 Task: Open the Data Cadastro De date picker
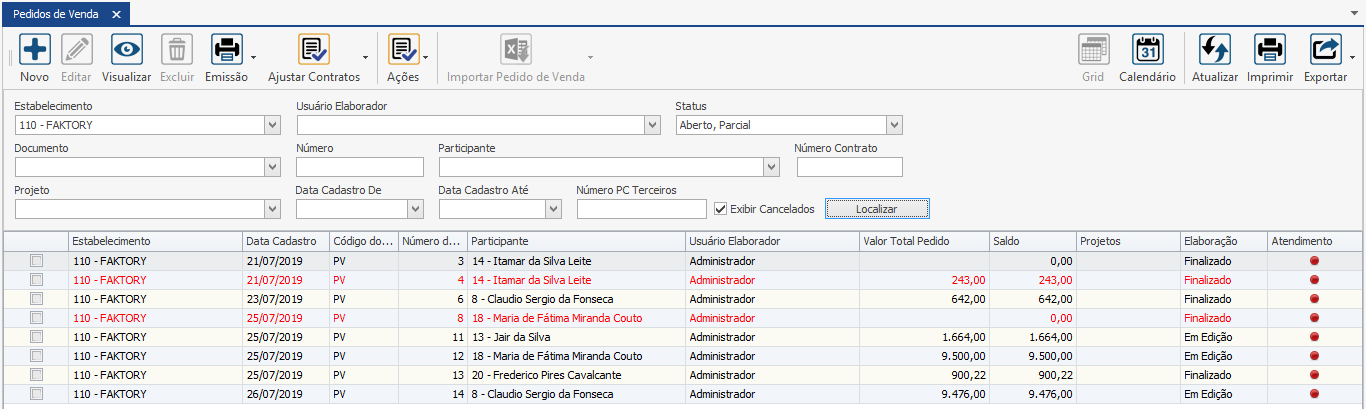415,209
